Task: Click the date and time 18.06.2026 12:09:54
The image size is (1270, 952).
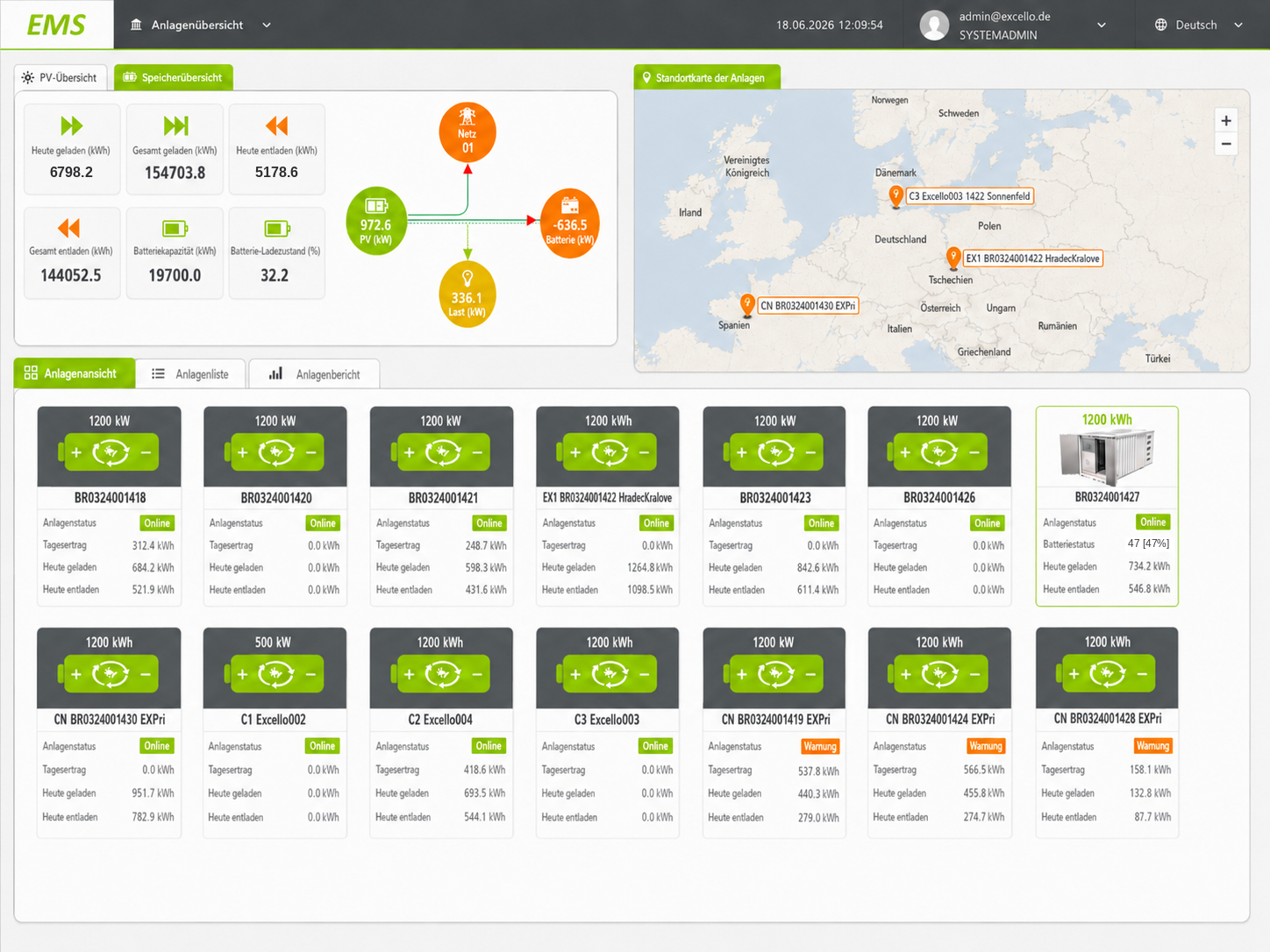Action: point(829,25)
